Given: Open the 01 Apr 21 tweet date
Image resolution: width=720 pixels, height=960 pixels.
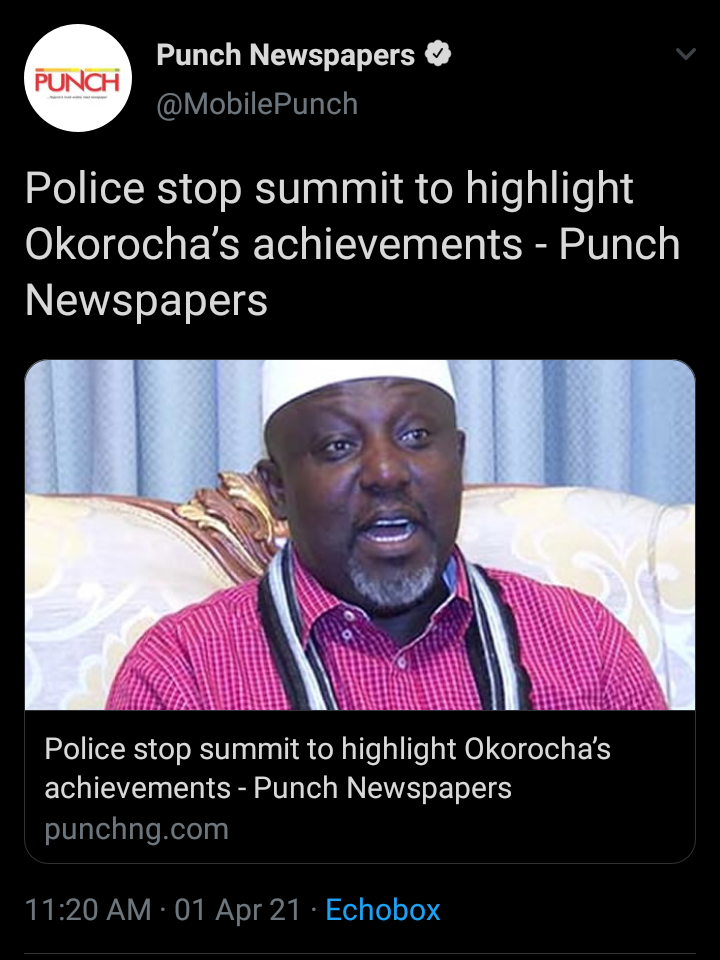Looking at the screenshot, I should [238, 909].
